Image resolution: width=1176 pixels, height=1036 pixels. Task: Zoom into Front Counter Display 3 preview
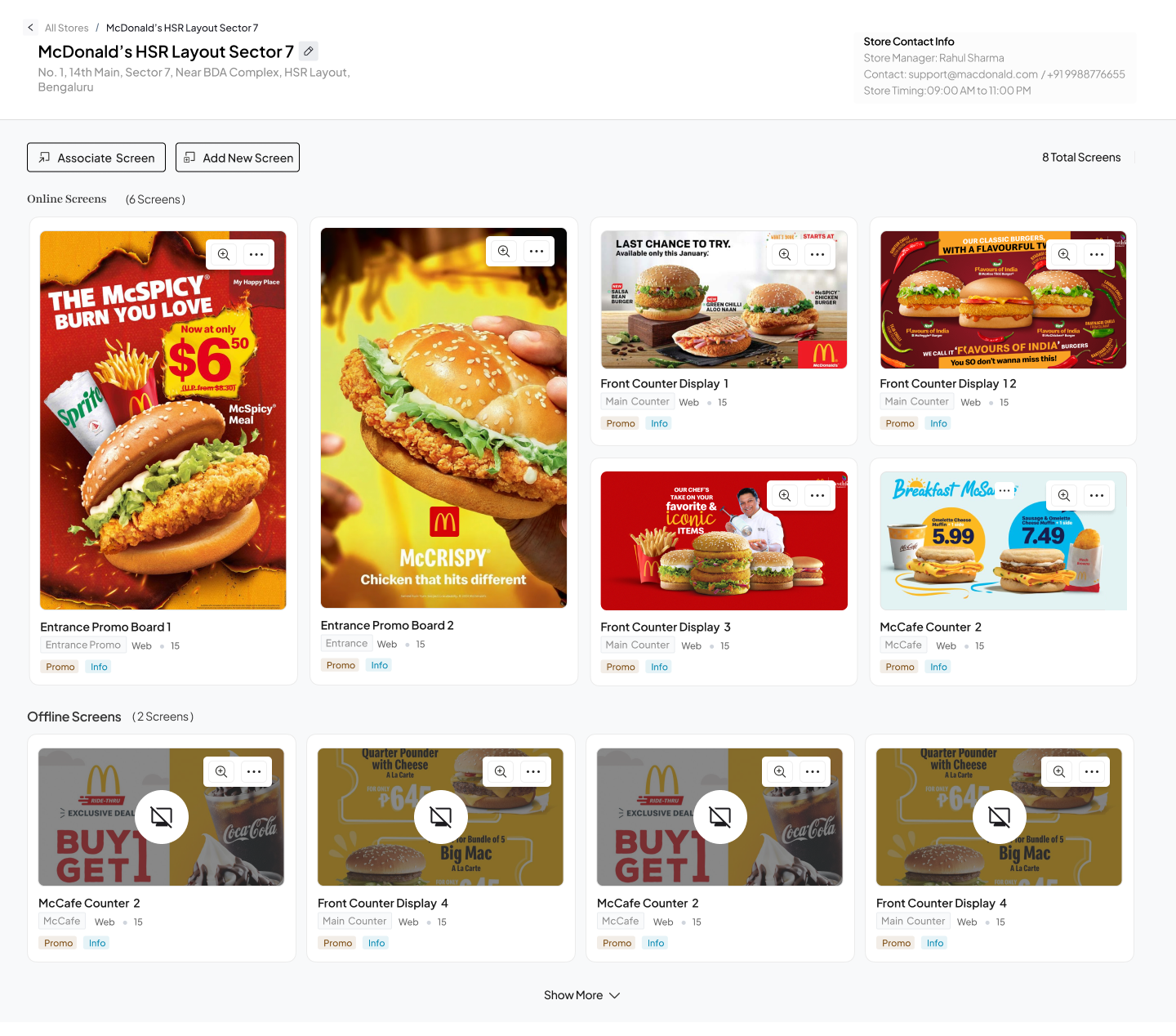[x=785, y=495]
